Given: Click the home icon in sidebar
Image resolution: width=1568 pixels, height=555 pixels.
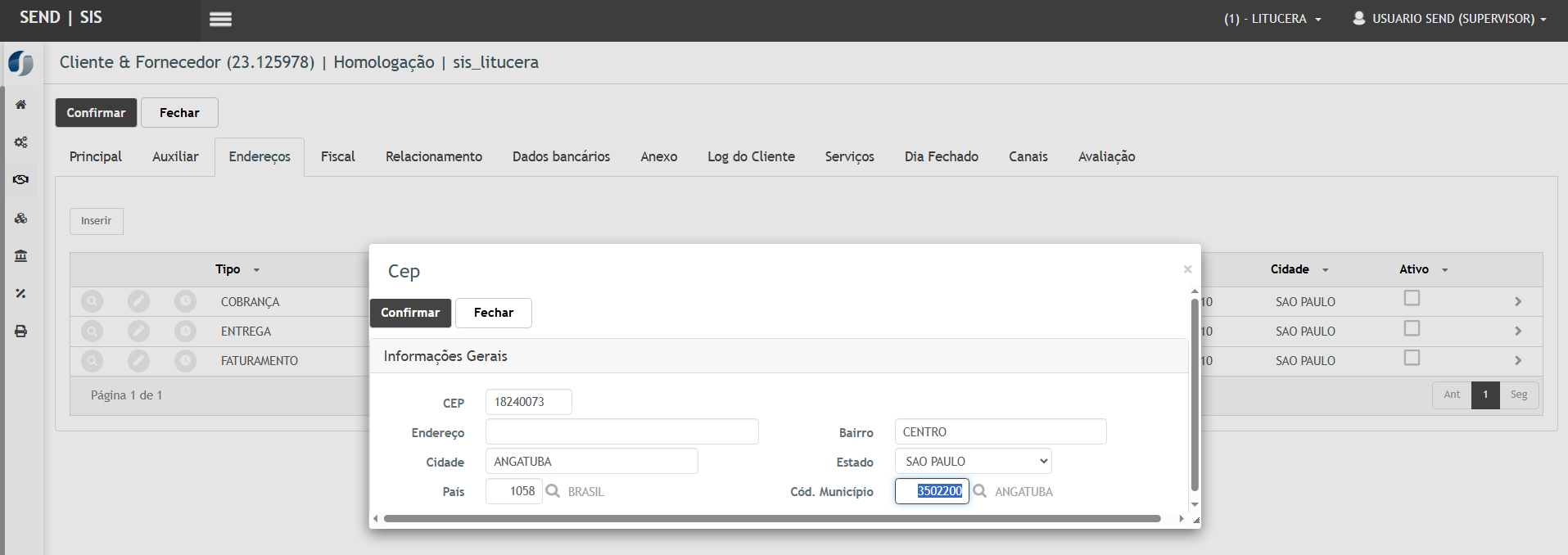Looking at the screenshot, I should [x=21, y=105].
